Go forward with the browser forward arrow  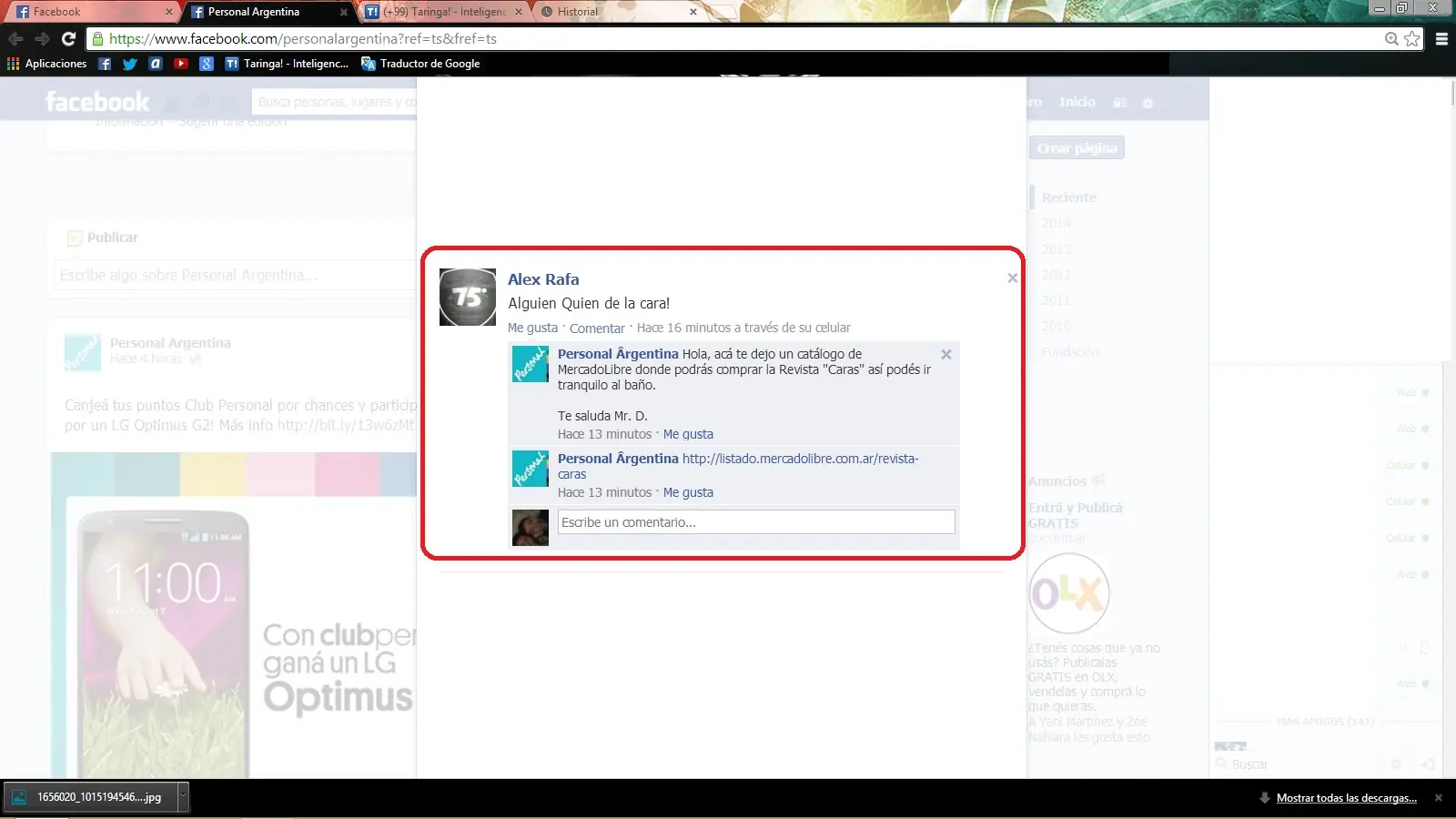click(x=42, y=39)
